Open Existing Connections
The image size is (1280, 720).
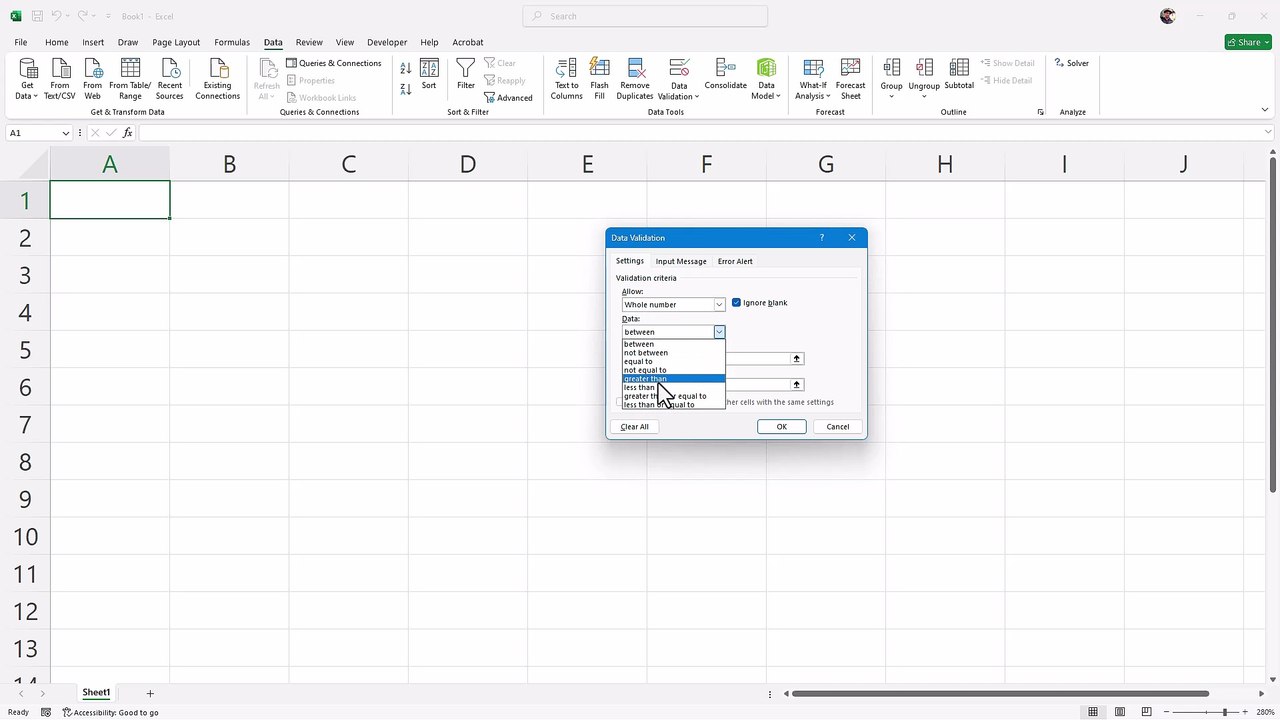(x=218, y=79)
